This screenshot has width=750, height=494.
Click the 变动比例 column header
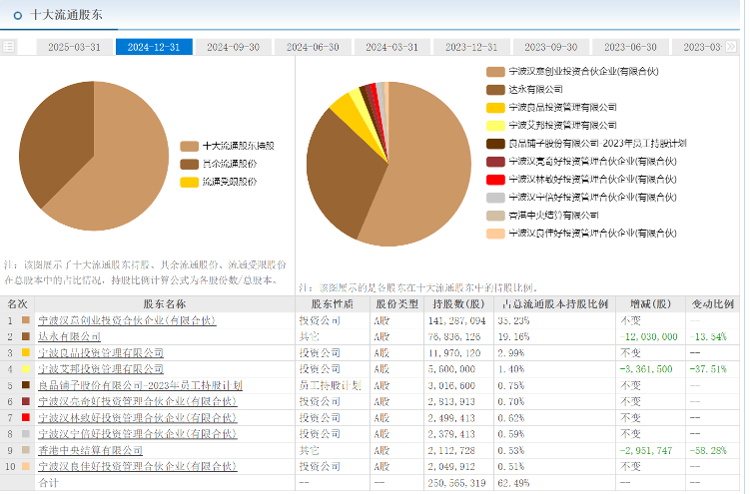tap(713, 303)
